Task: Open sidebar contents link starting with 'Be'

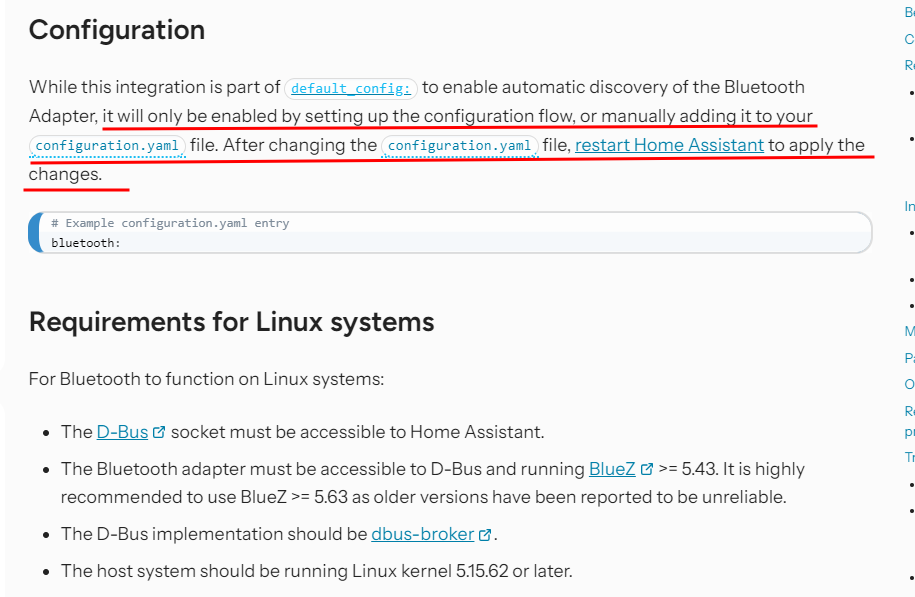Action: click(x=909, y=12)
